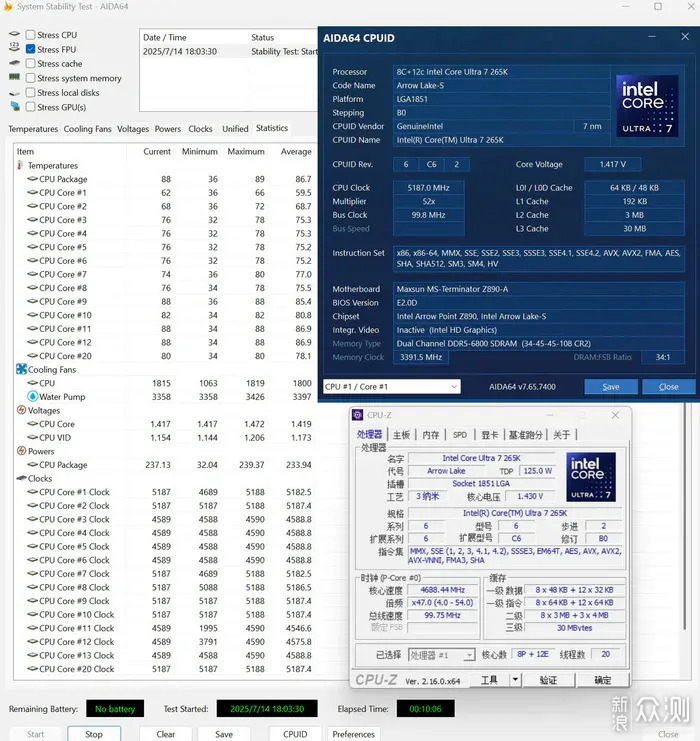Click the CPU Package temperature row icon

pyautogui.click(x=32, y=179)
